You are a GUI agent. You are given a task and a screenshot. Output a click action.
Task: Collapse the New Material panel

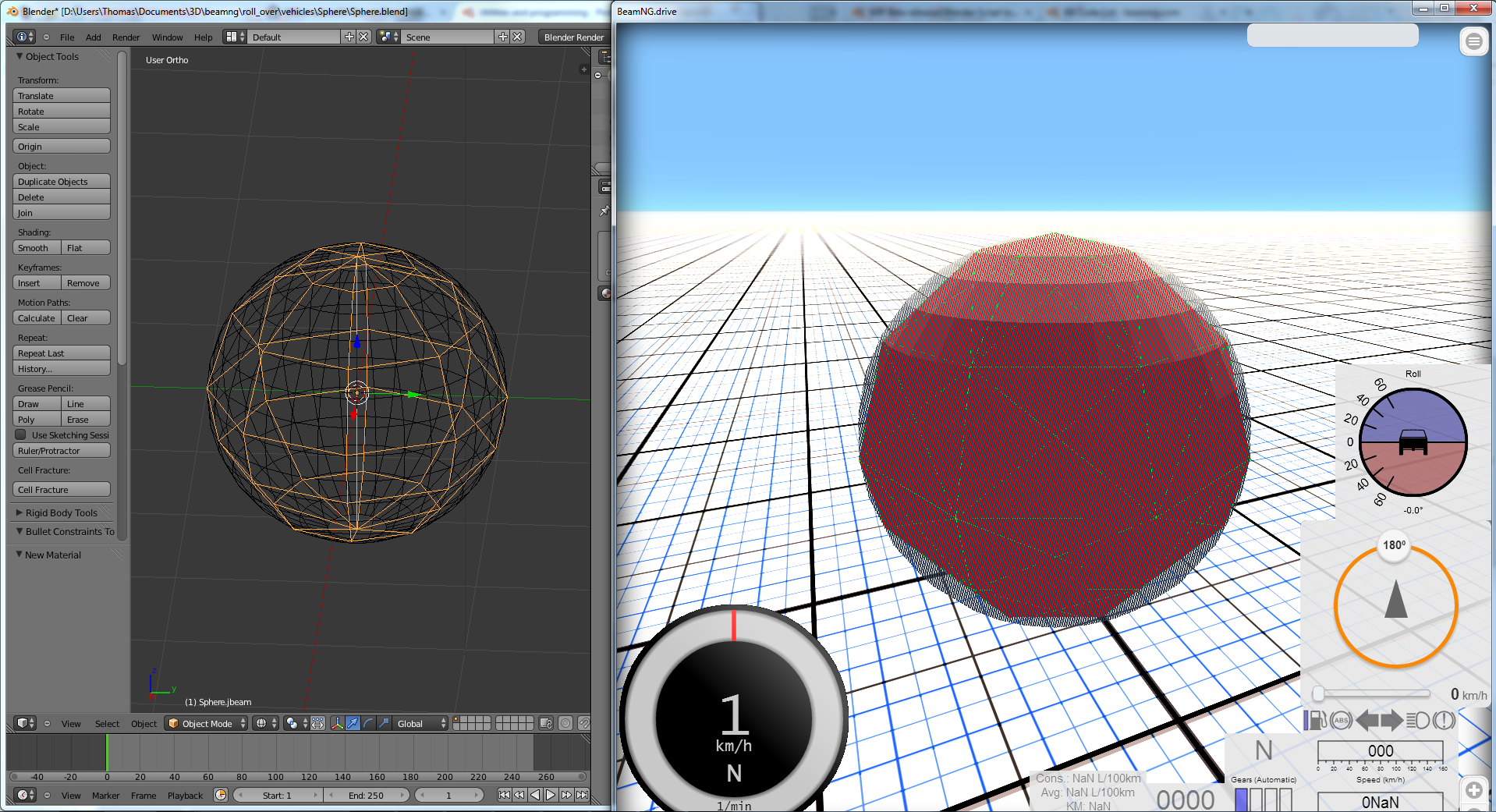pos(20,555)
